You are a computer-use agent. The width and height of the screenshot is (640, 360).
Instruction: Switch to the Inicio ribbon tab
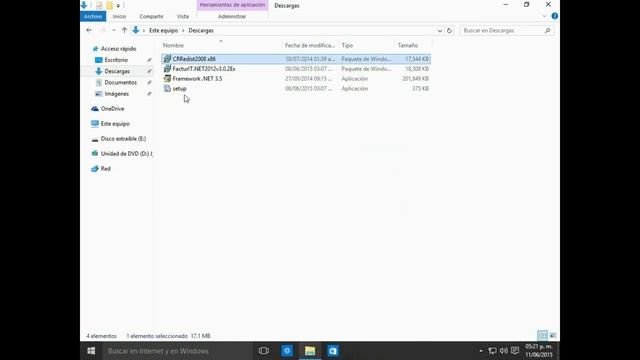pos(119,16)
